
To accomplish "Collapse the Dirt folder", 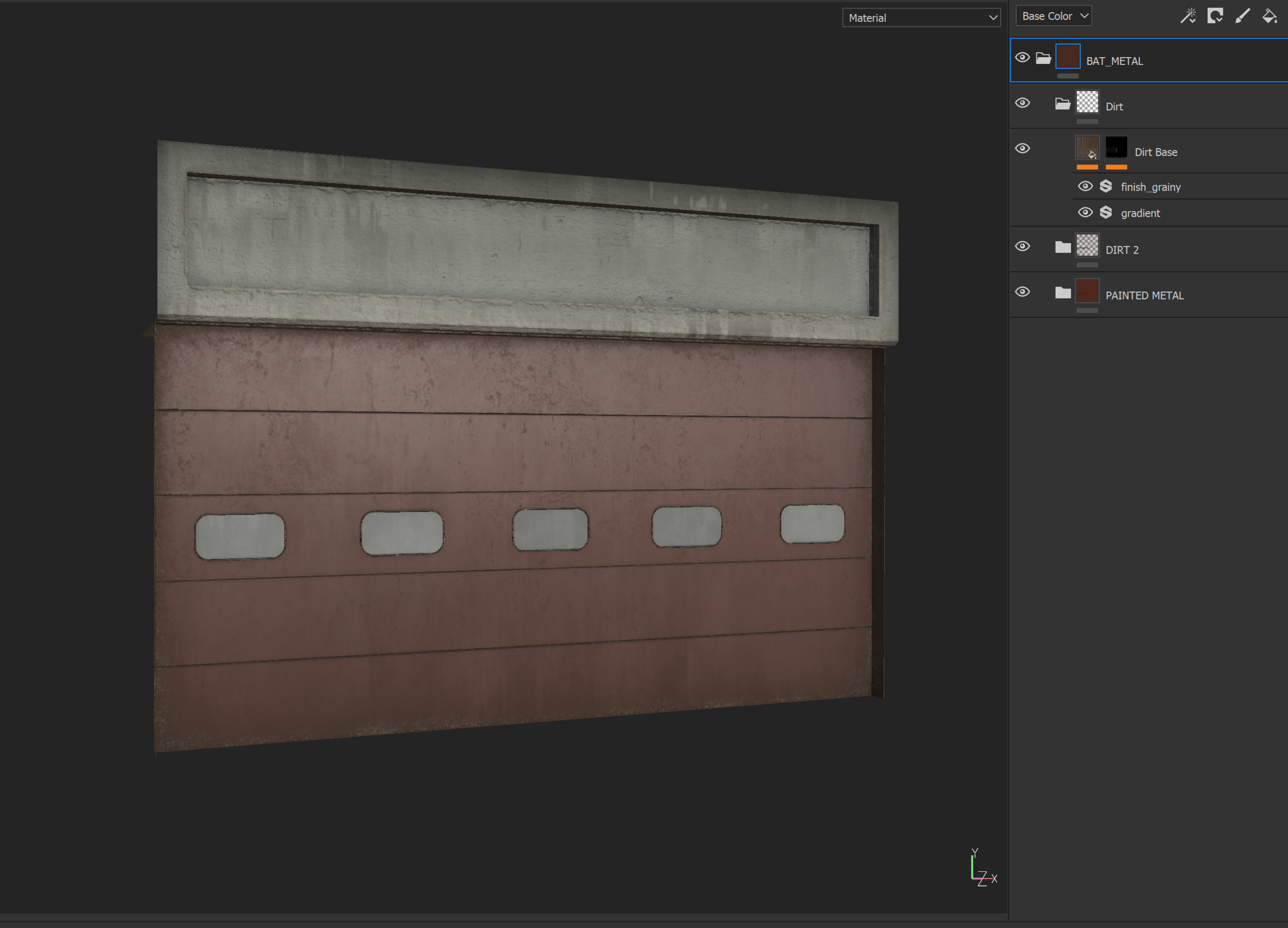I will (1062, 104).
